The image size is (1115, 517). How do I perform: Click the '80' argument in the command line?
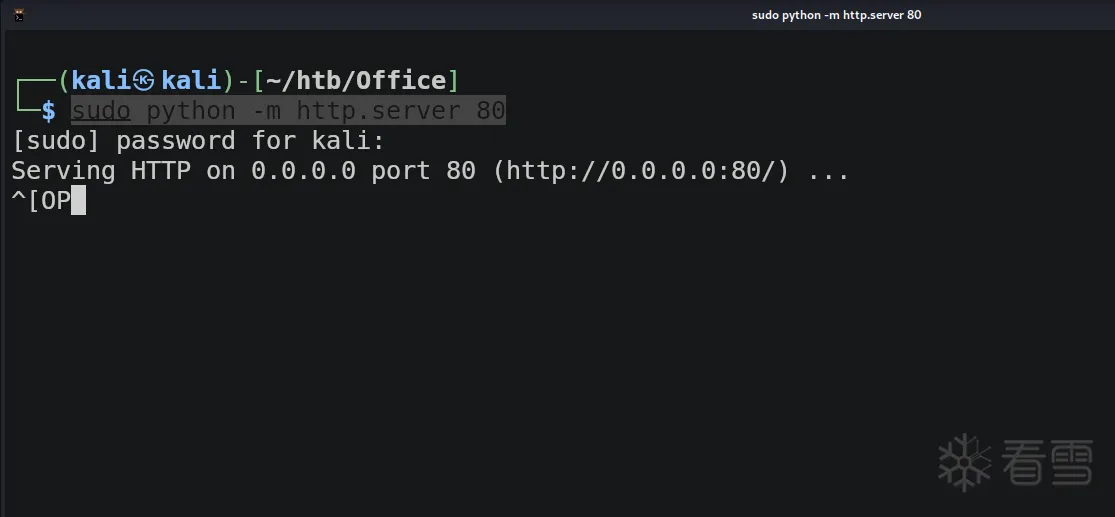(x=491, y=111)
